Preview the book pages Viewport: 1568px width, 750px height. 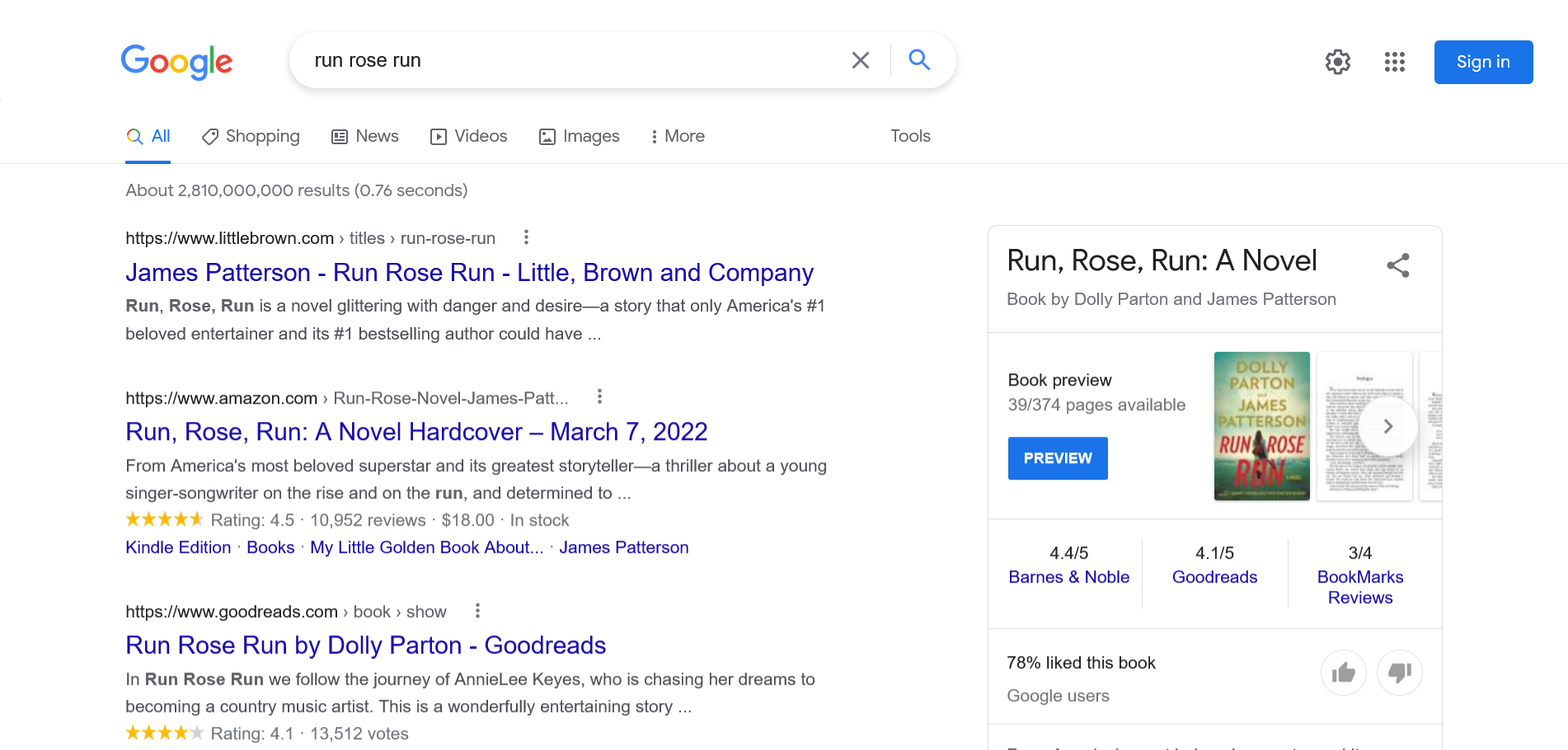tap(1058, 458)
